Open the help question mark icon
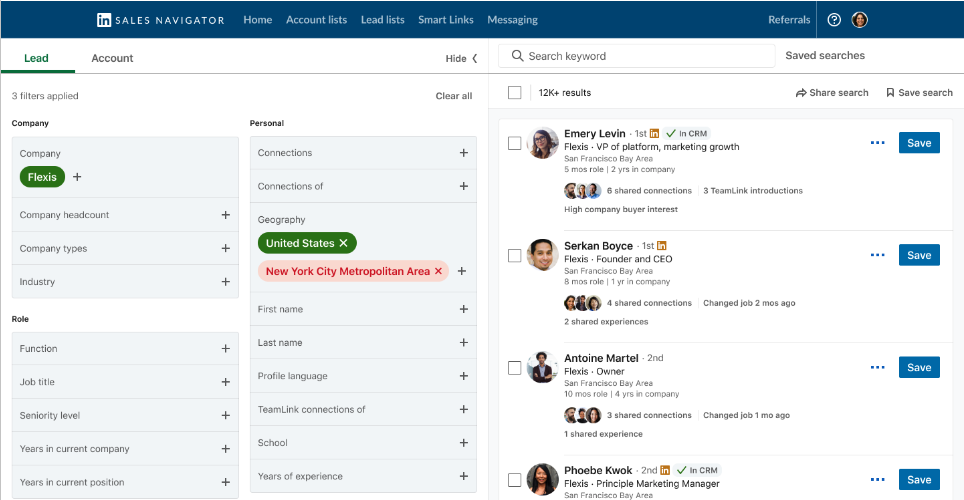 point(834,20)
